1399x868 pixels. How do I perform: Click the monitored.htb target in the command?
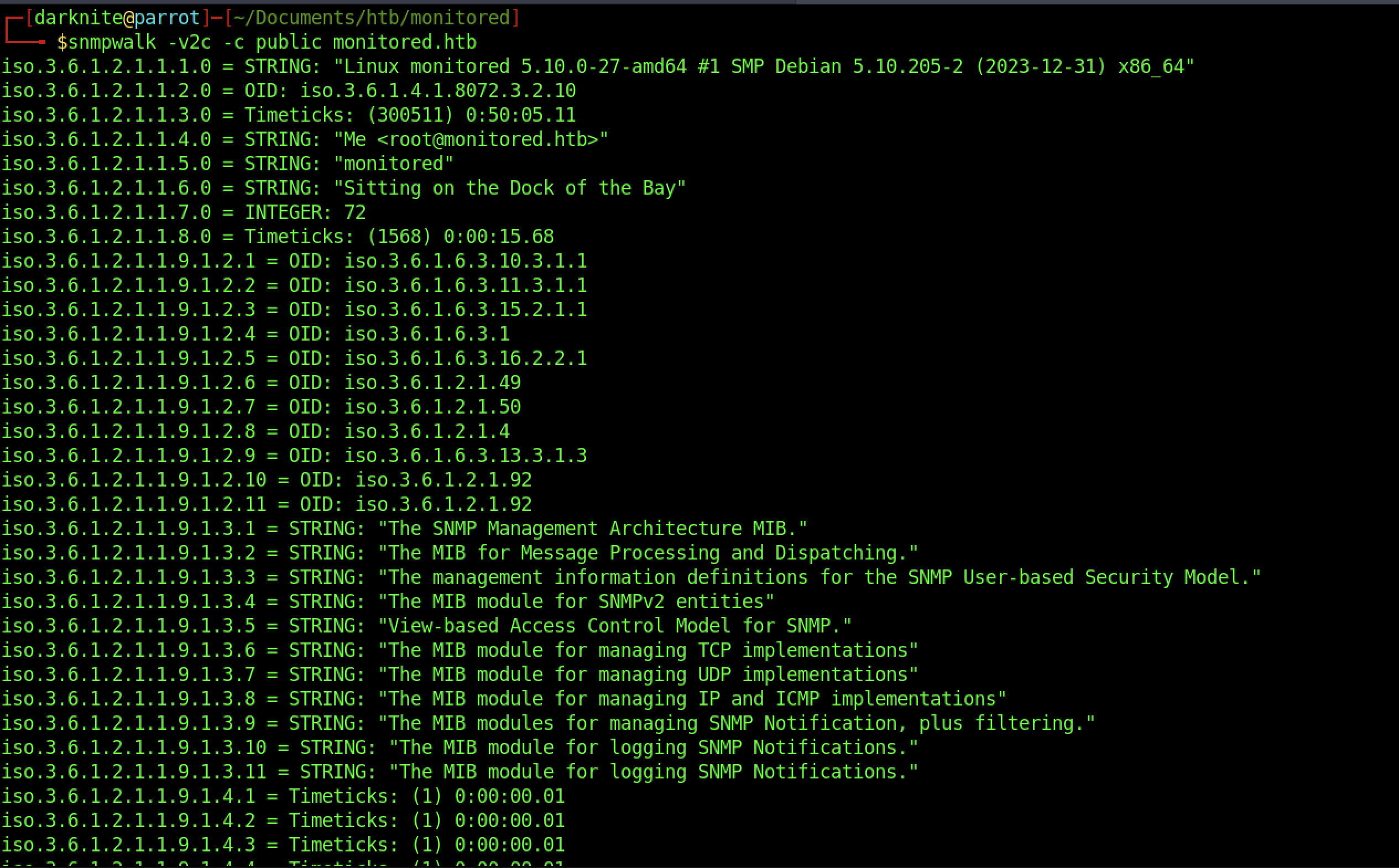click(405, 43)
